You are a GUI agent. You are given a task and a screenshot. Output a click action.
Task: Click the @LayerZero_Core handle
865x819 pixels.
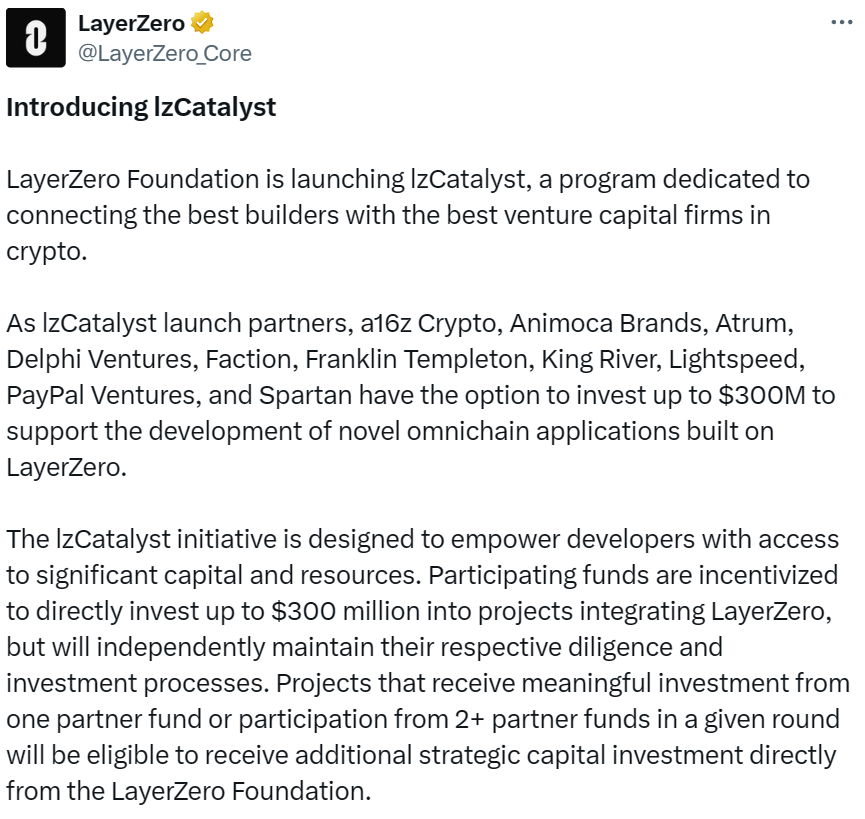[164, 53]
